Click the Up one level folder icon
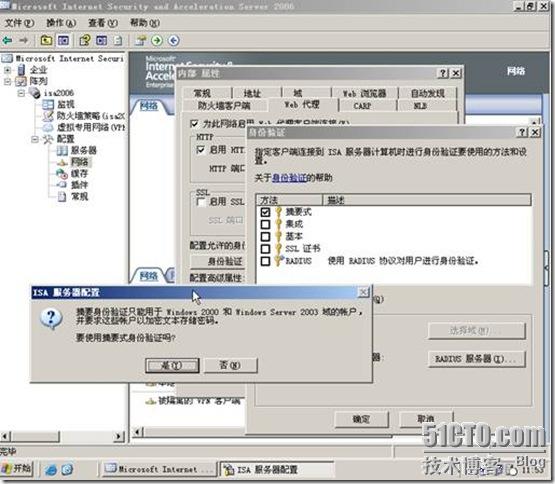 (46, 41)
